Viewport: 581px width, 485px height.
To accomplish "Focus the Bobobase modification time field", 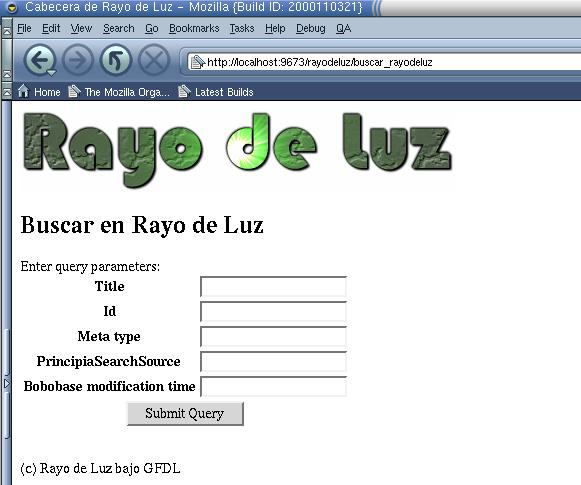I will 273,386.
